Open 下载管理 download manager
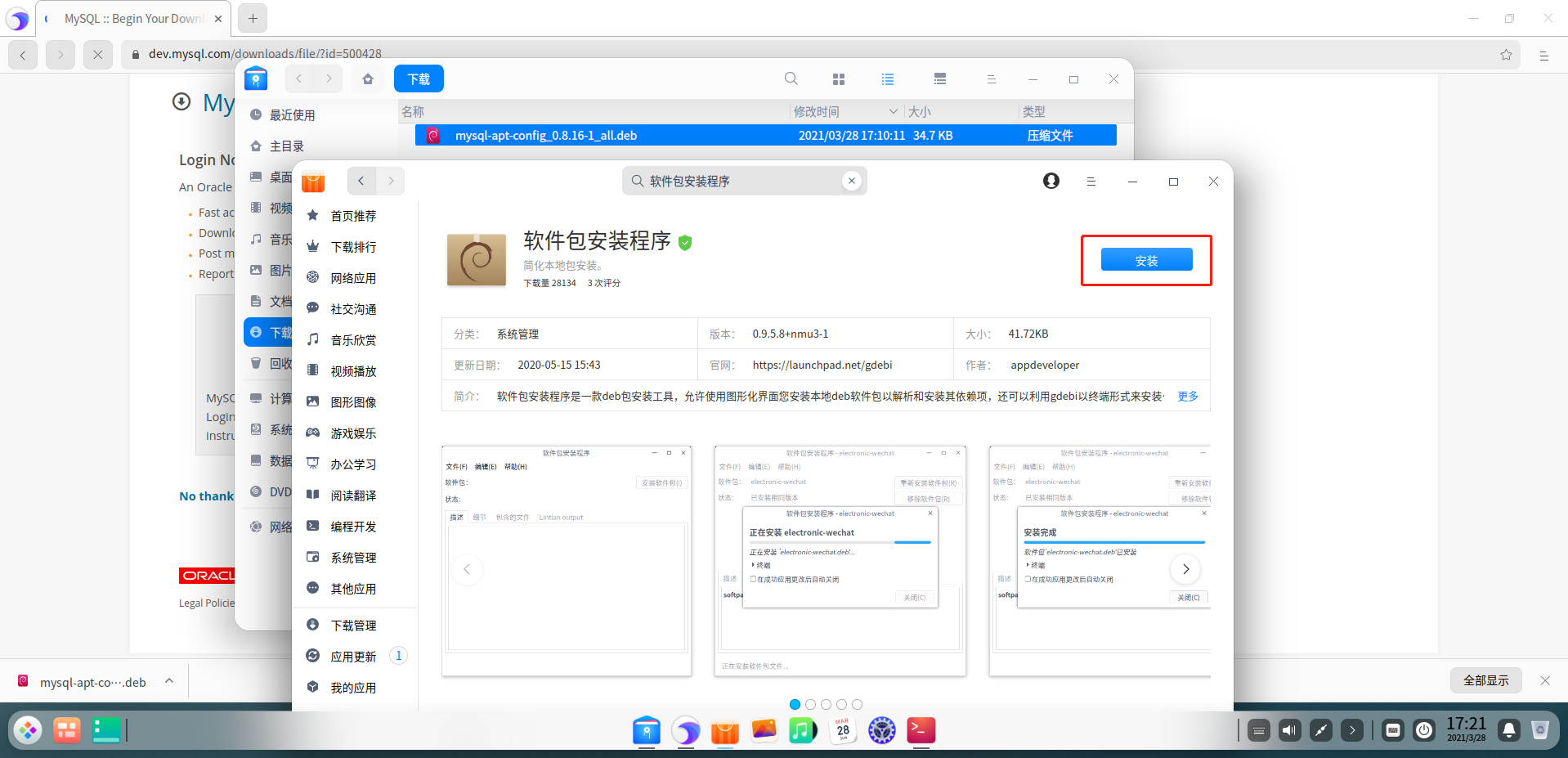Screen dimensions: 1568x758 [x=353, y=626]
